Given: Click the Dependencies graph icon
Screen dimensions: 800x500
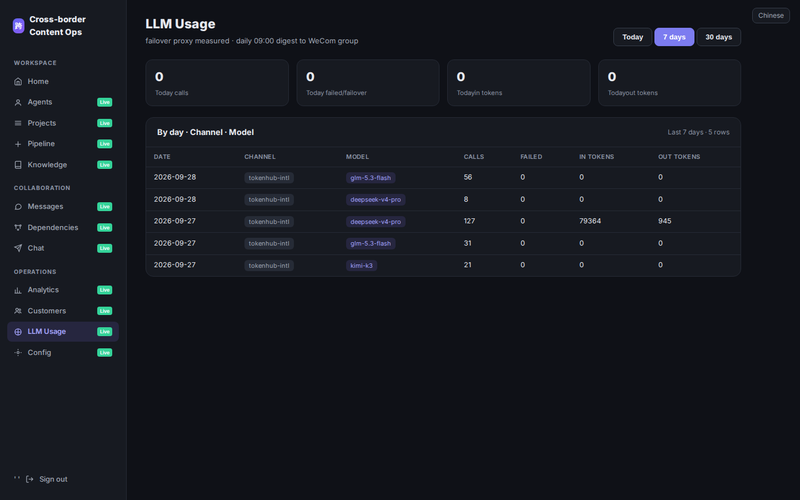Looking at the screenshot, I should [x=18, y=228].
